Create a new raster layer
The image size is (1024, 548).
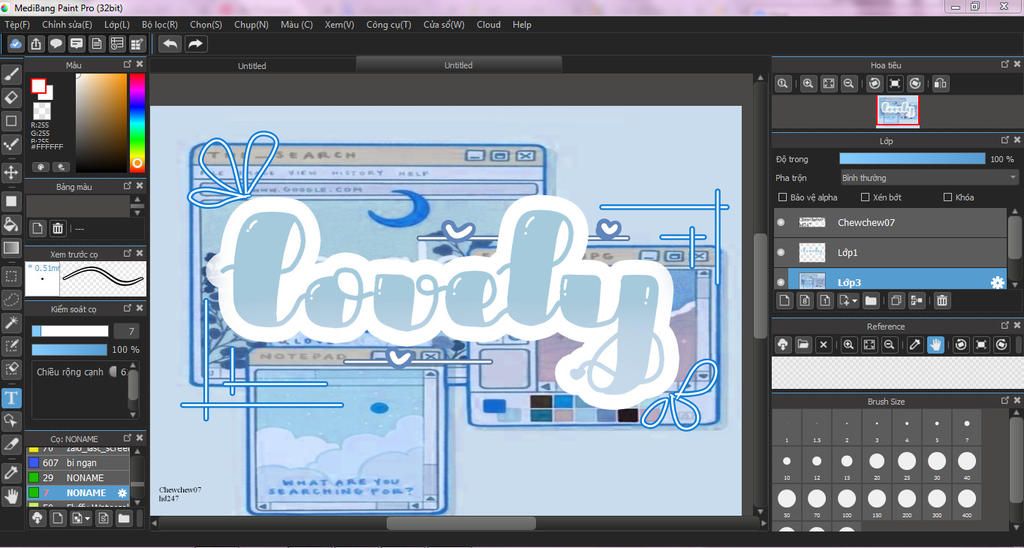(x=785, y=300)
